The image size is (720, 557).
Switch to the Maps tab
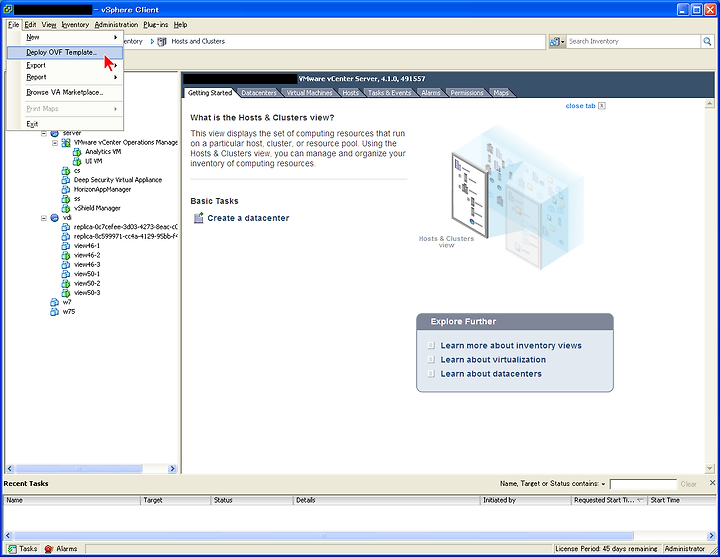point(501,93)
